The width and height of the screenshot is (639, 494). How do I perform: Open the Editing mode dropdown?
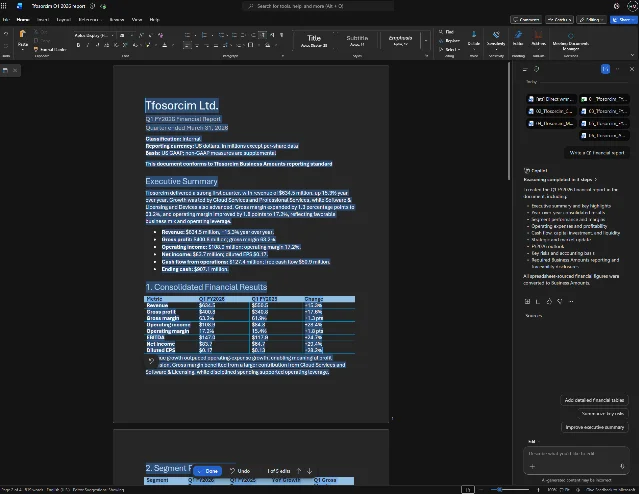tap(591, 20)
